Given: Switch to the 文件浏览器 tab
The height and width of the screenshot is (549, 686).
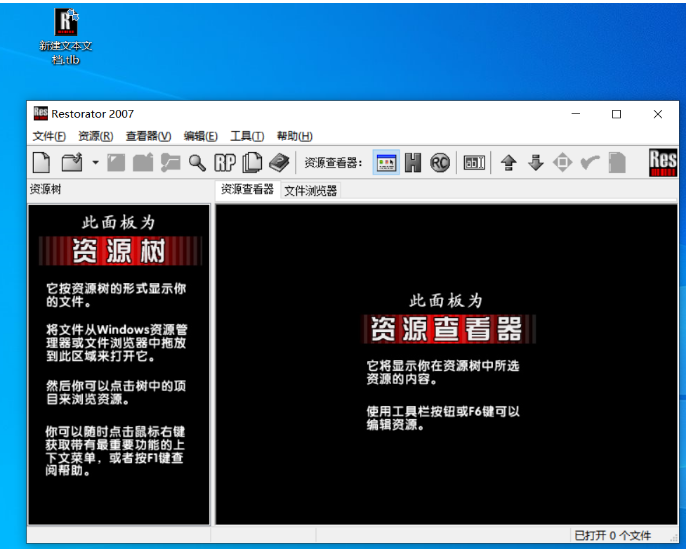Looking at the screenshot, I should (x=311, y=191).
